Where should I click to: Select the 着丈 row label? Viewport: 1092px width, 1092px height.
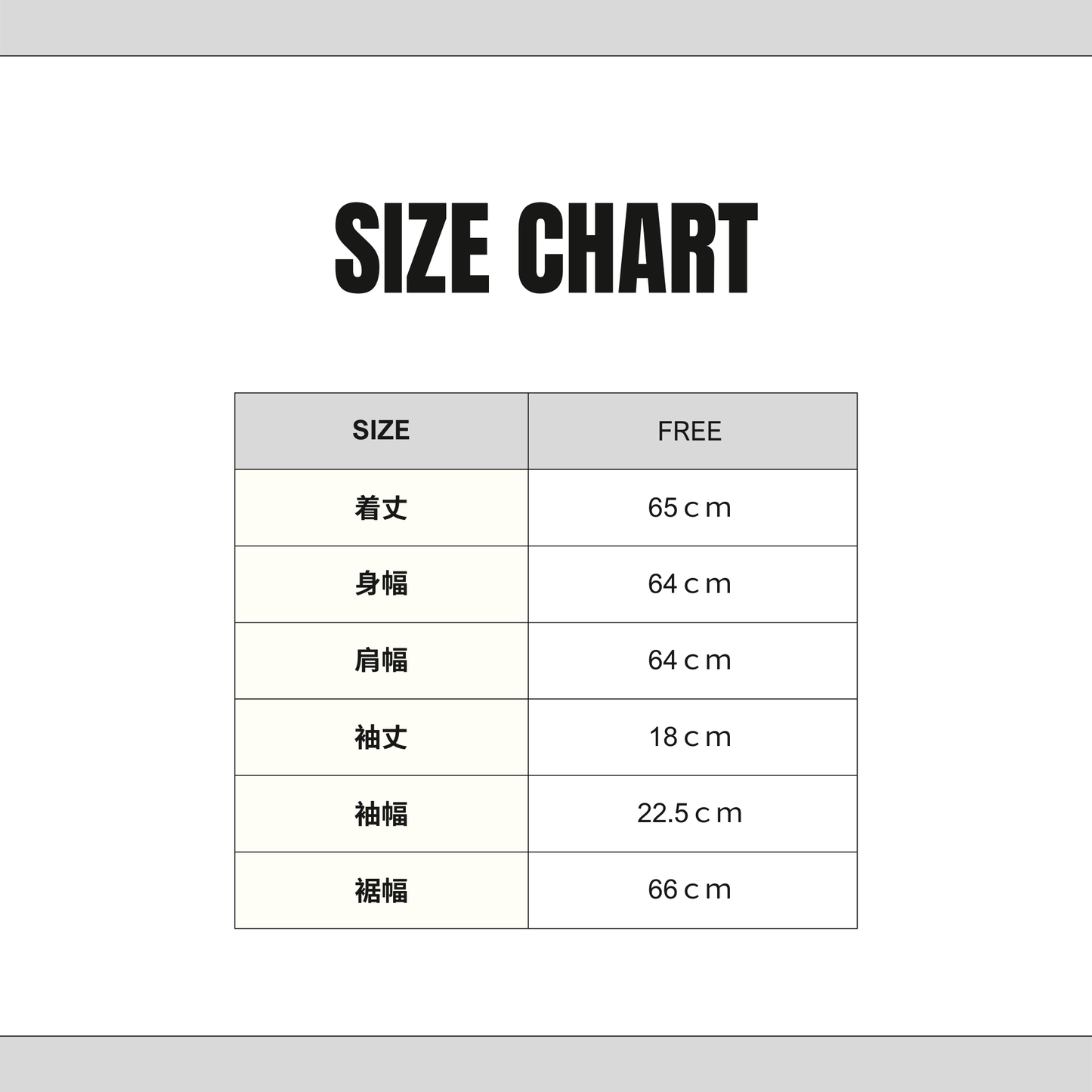tap(381, 508)
